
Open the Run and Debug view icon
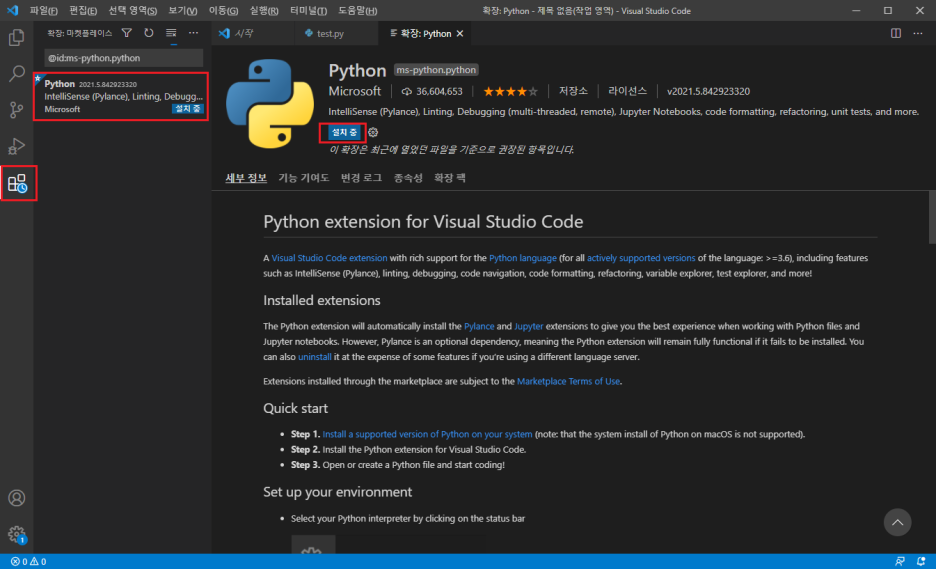click(x=17, y=146)
